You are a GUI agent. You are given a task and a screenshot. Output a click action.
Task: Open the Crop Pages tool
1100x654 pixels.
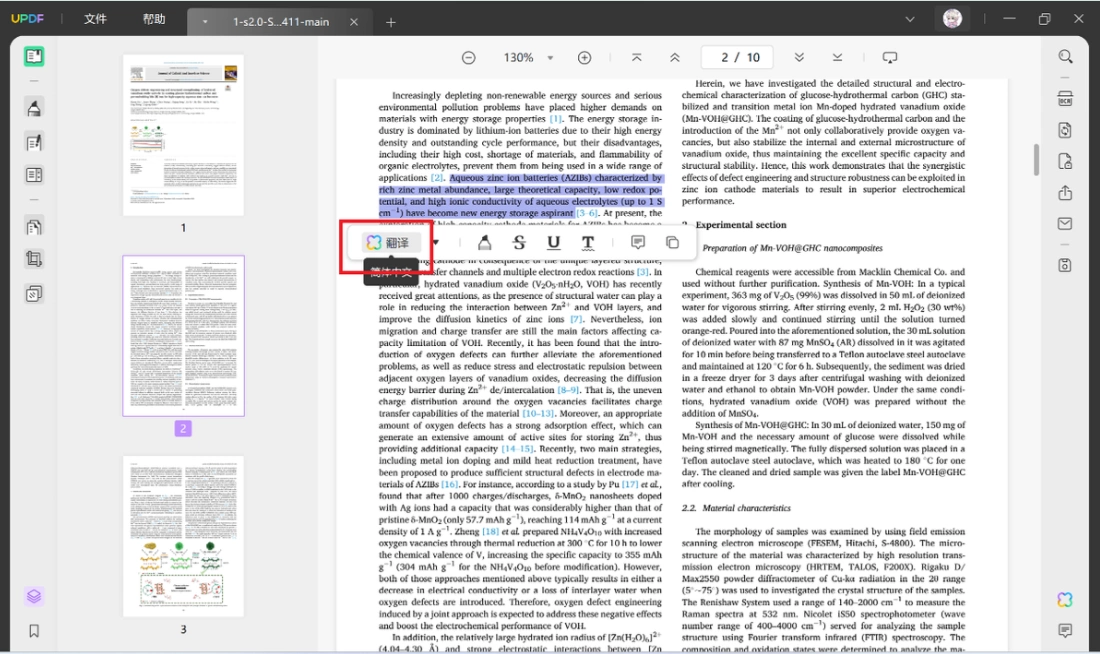34,259
